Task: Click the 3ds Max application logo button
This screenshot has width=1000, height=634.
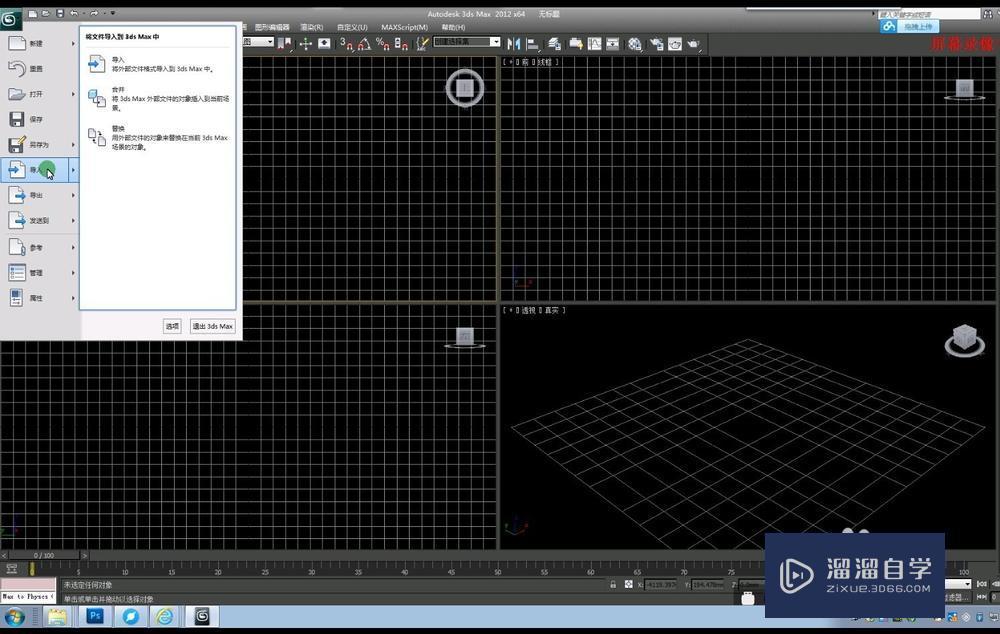Action: click(10, 19)
